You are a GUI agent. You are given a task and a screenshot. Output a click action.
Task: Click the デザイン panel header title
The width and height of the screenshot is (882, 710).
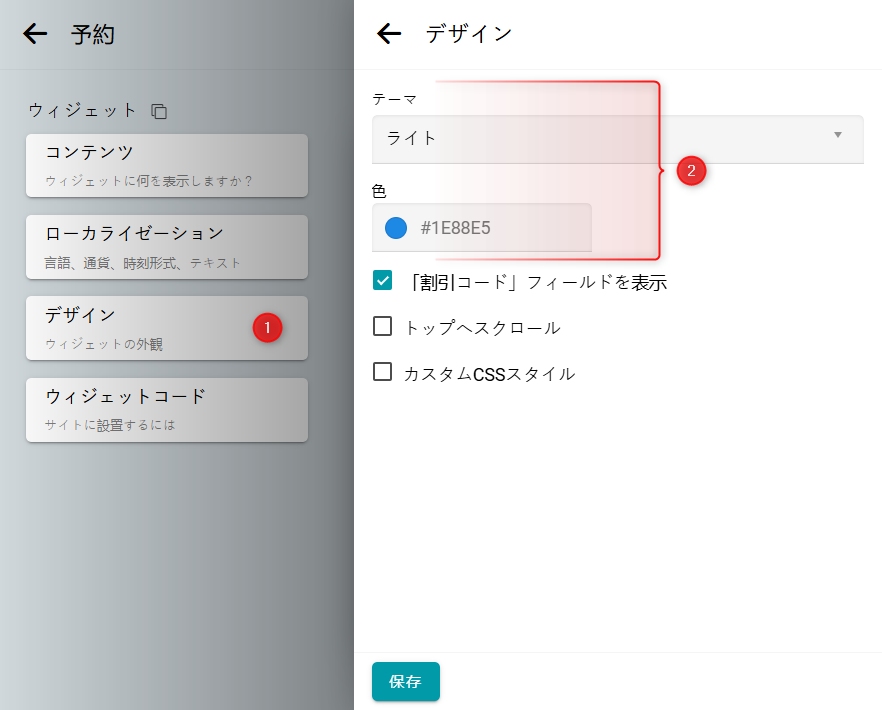tap(469, 34)
